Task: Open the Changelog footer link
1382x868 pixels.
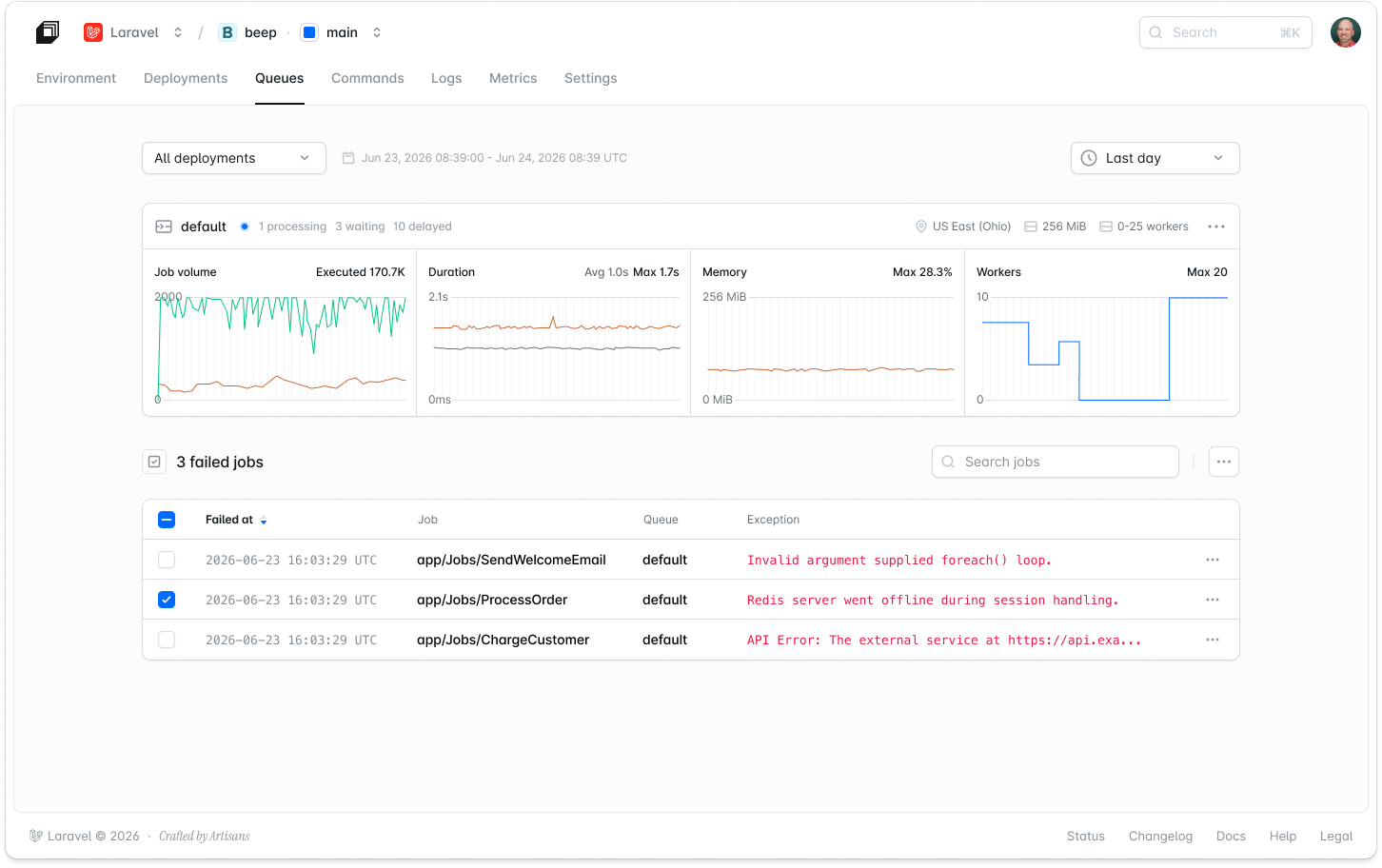Action: pyautogui.click(x=1160, y=836)
